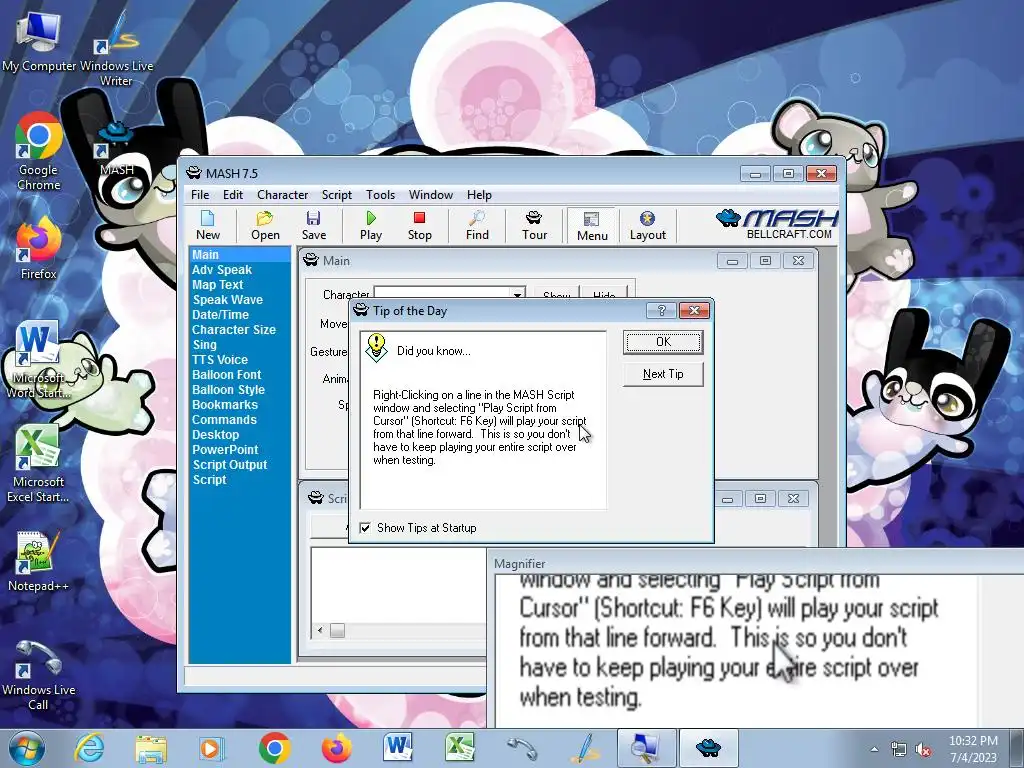
Task: Select the Firefox desktop shortcut
Action: (39, 249)
